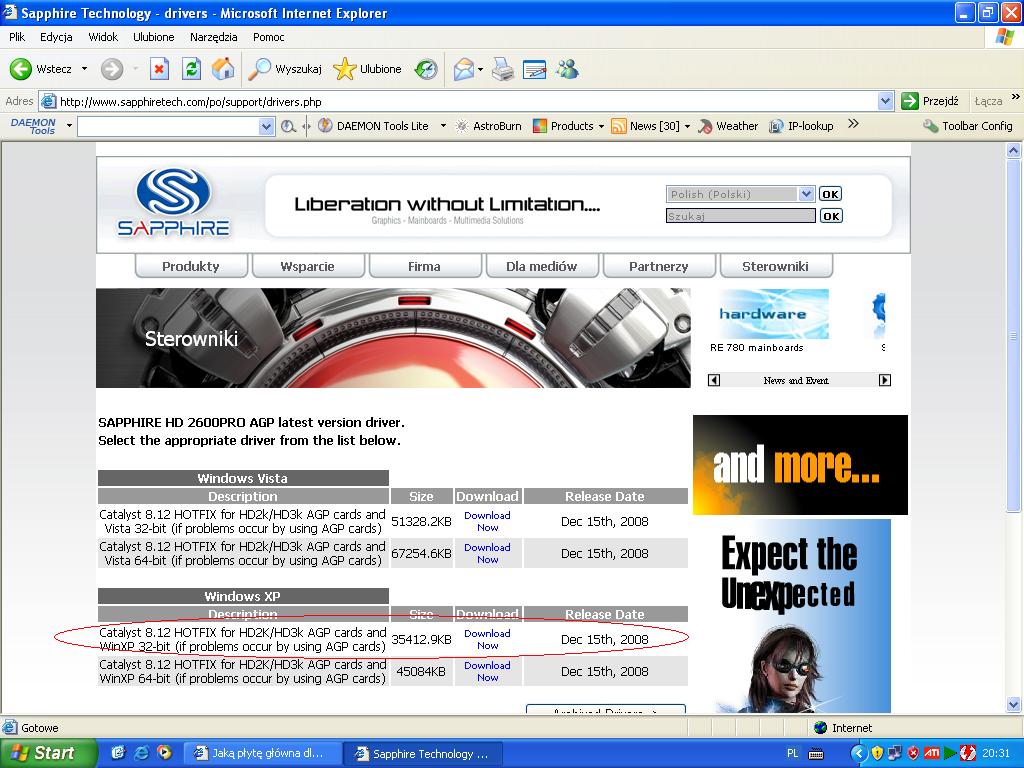Open News [30] RSS feed button
Screen dimensions: 1024x768
coord(645,126)
